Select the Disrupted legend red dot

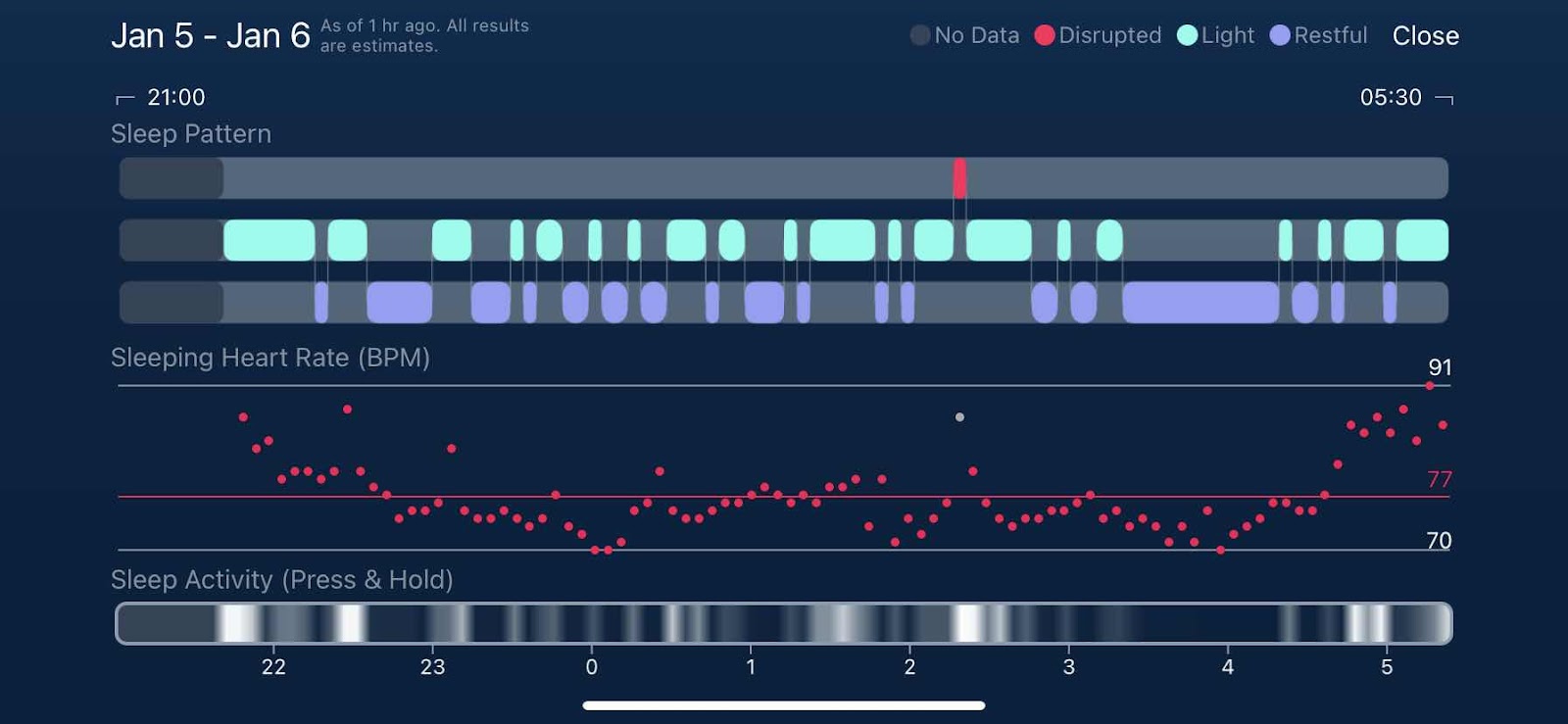click(1045, 35)
